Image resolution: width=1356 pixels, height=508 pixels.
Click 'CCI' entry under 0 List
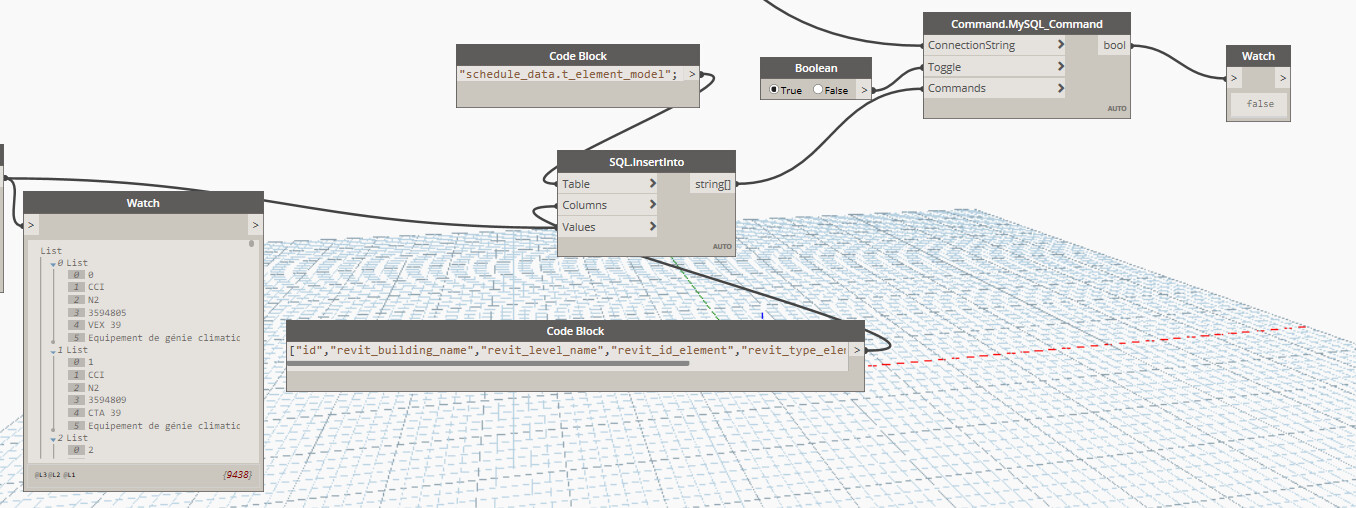[x=96, y=287]
